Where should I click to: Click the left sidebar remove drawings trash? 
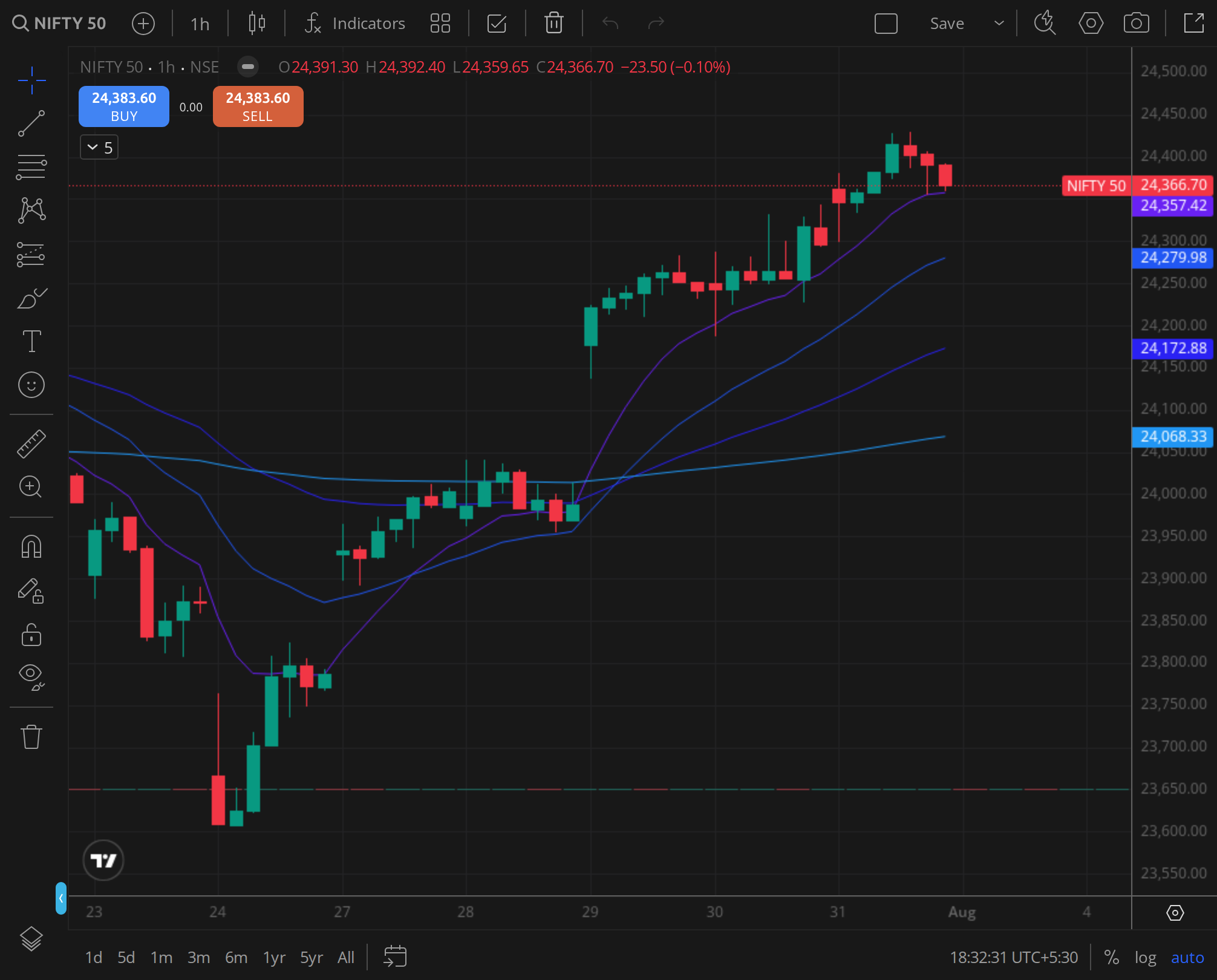31,737
